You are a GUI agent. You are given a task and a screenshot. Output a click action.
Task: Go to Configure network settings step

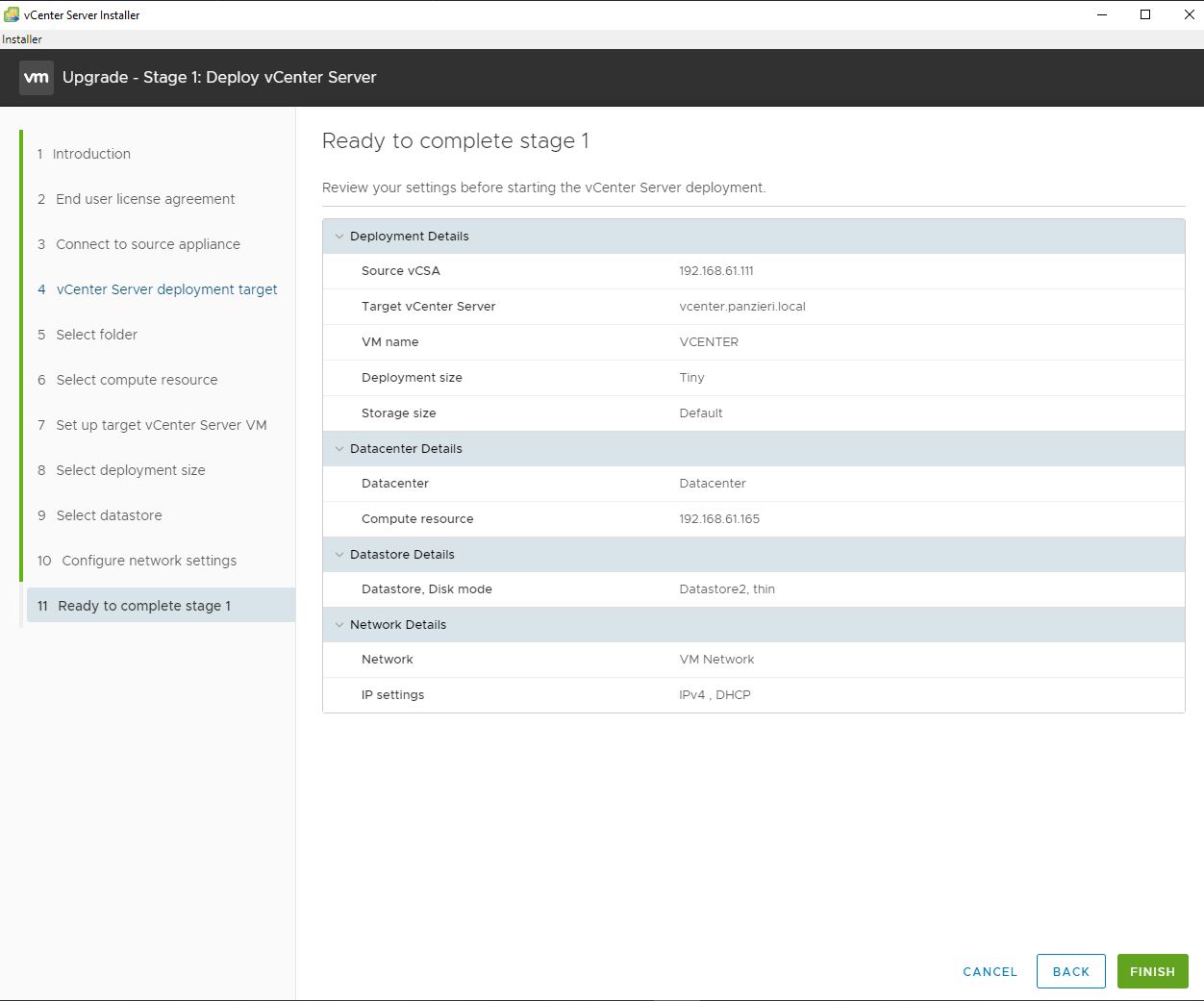[x=137, y=561]
